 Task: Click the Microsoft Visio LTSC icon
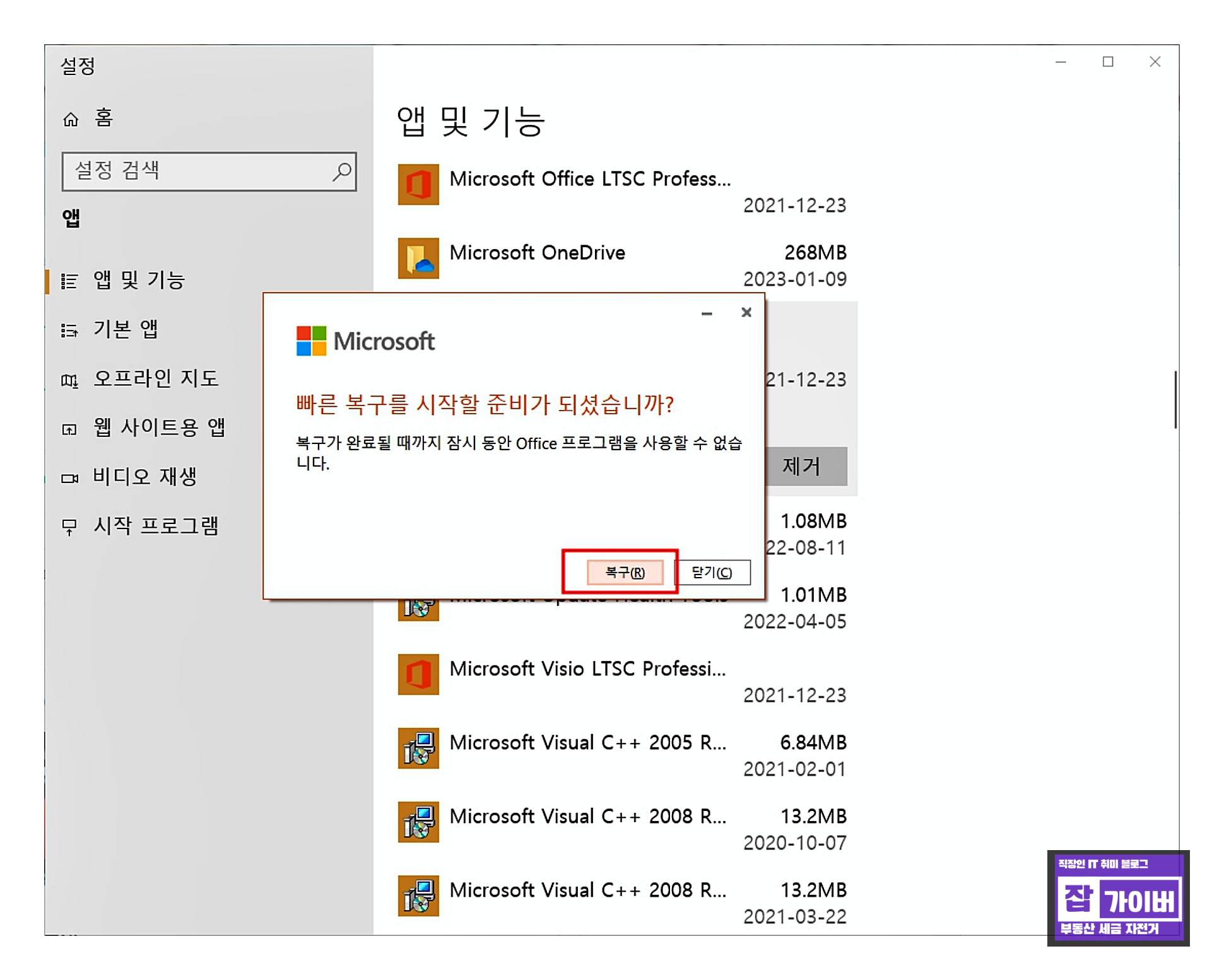point(418,674)
